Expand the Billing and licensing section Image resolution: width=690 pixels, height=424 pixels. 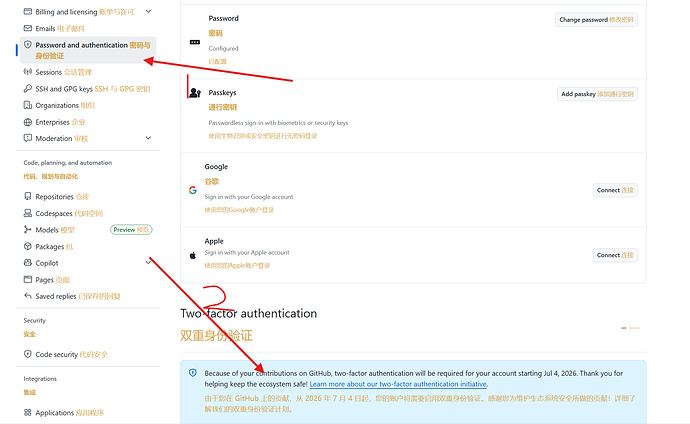[148, 11]
